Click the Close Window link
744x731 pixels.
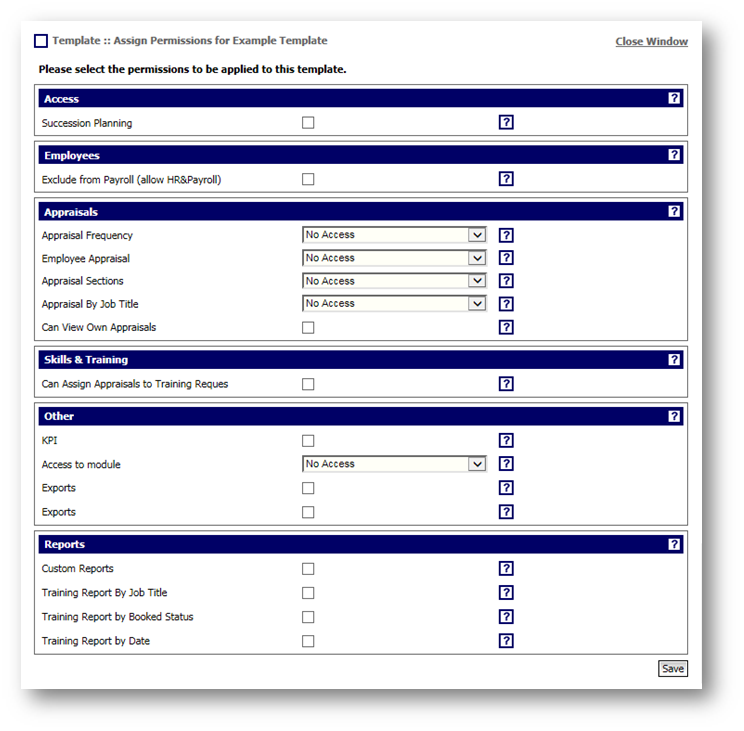coord(651,42)
